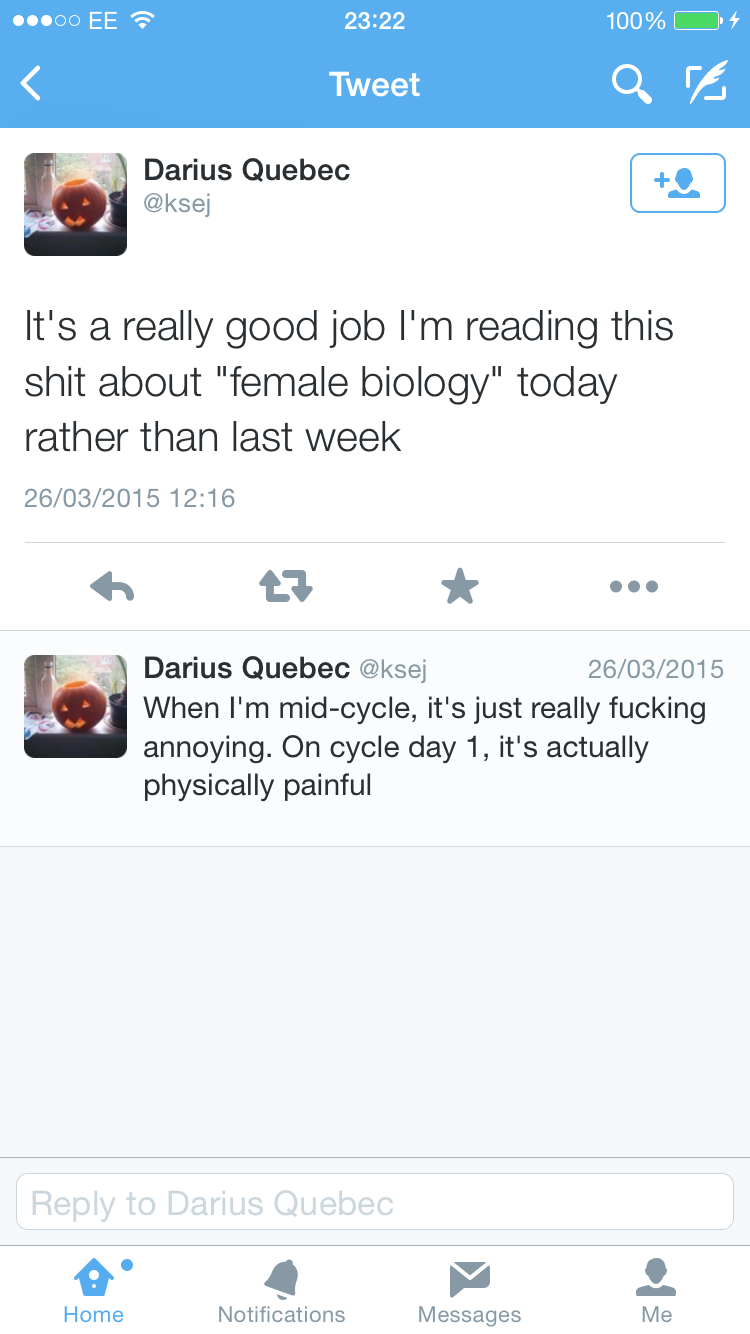The height and width of the screenshot is (1334, 750).
Task: Tap the Darius Quebec name in main tweet
Action: coord(247,170)
